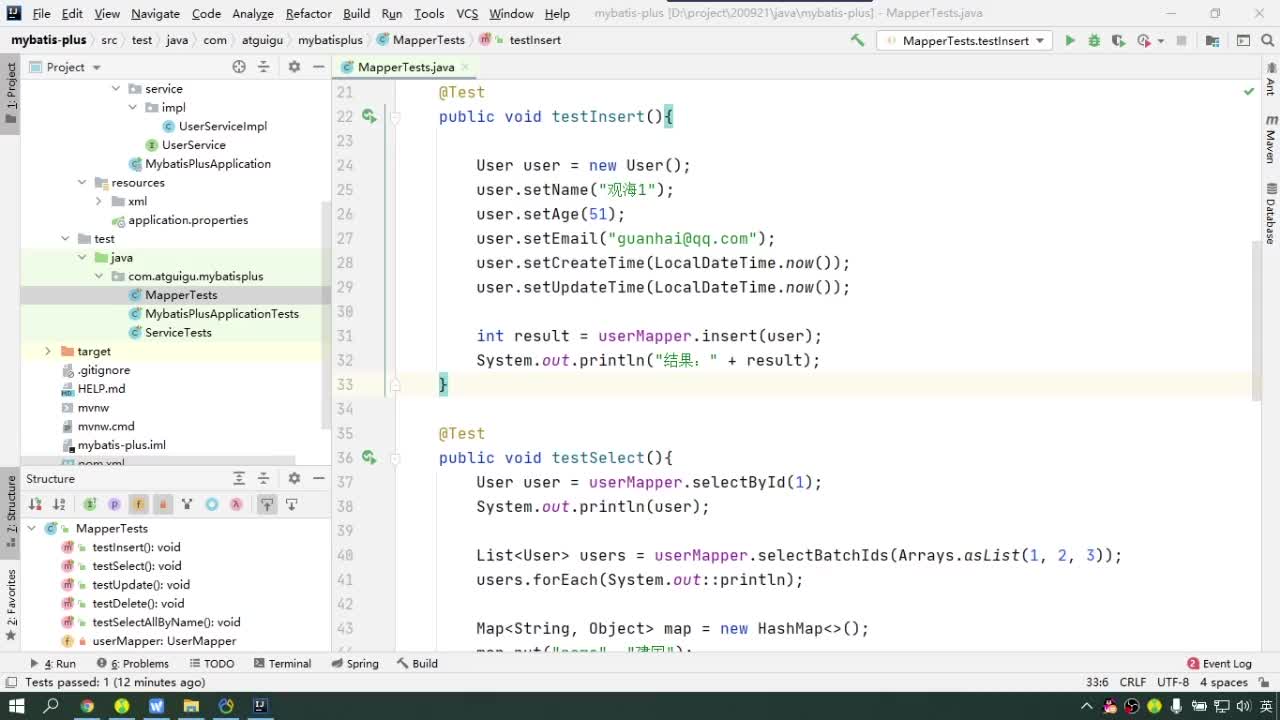Open Word from the Windows taskbar
The height and width of the screenshot is (720, 1280).
(156, 706)
